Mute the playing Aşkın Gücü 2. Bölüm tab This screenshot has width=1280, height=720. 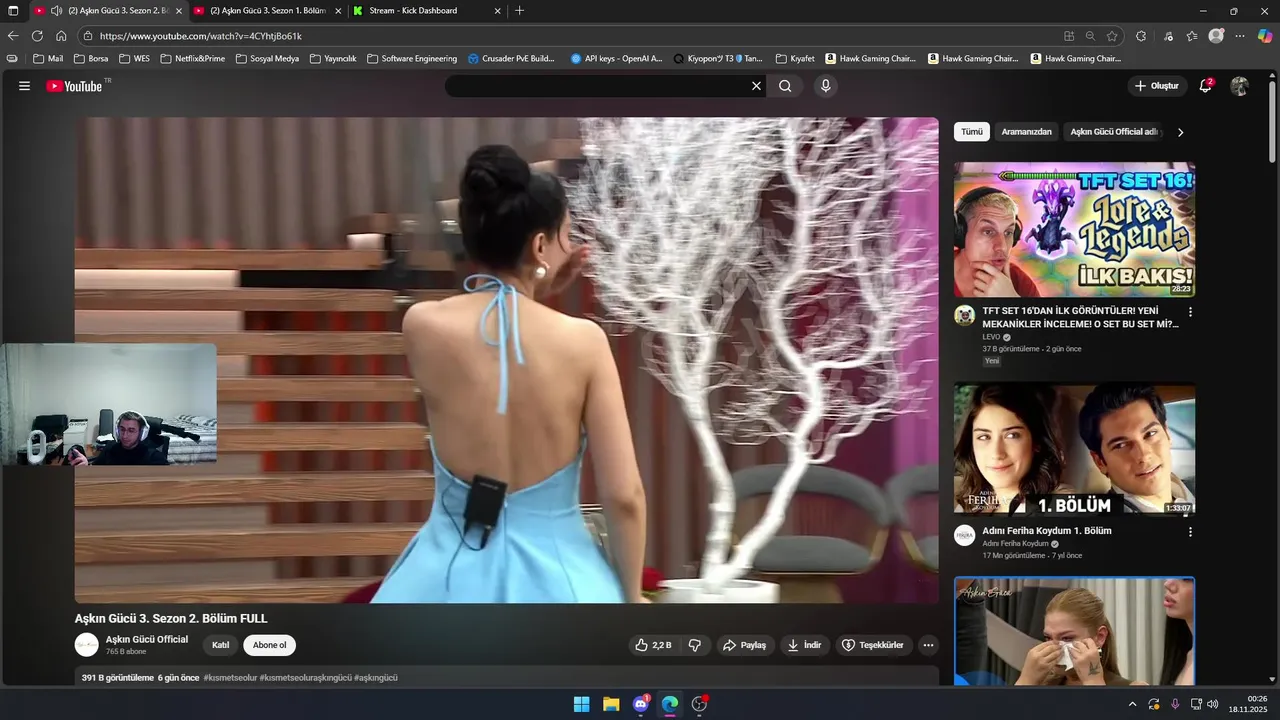pyautogui.click(x=57, y=11)
